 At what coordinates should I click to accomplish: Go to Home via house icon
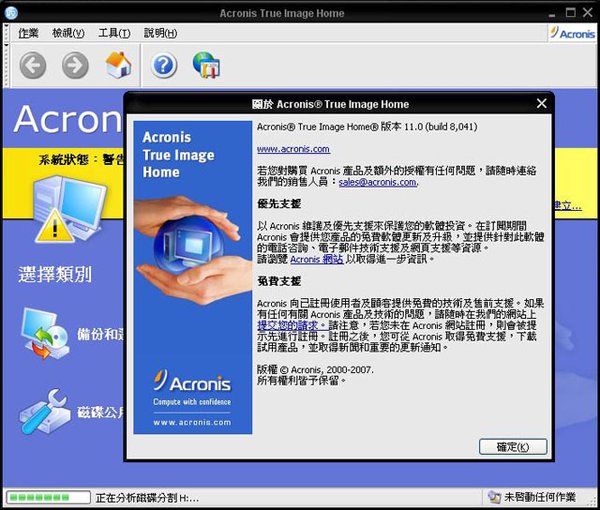119,66
